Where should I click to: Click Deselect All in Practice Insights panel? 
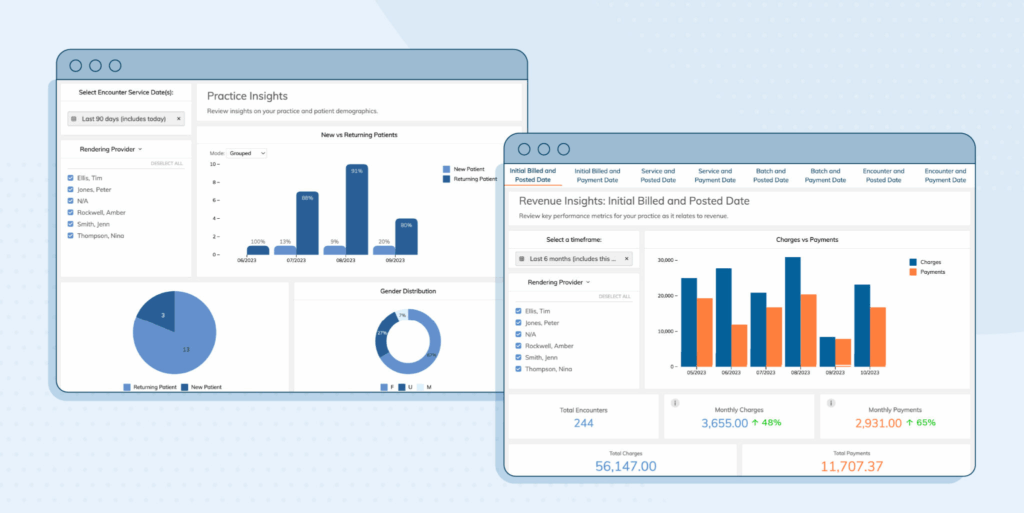(x=167, y=163)
